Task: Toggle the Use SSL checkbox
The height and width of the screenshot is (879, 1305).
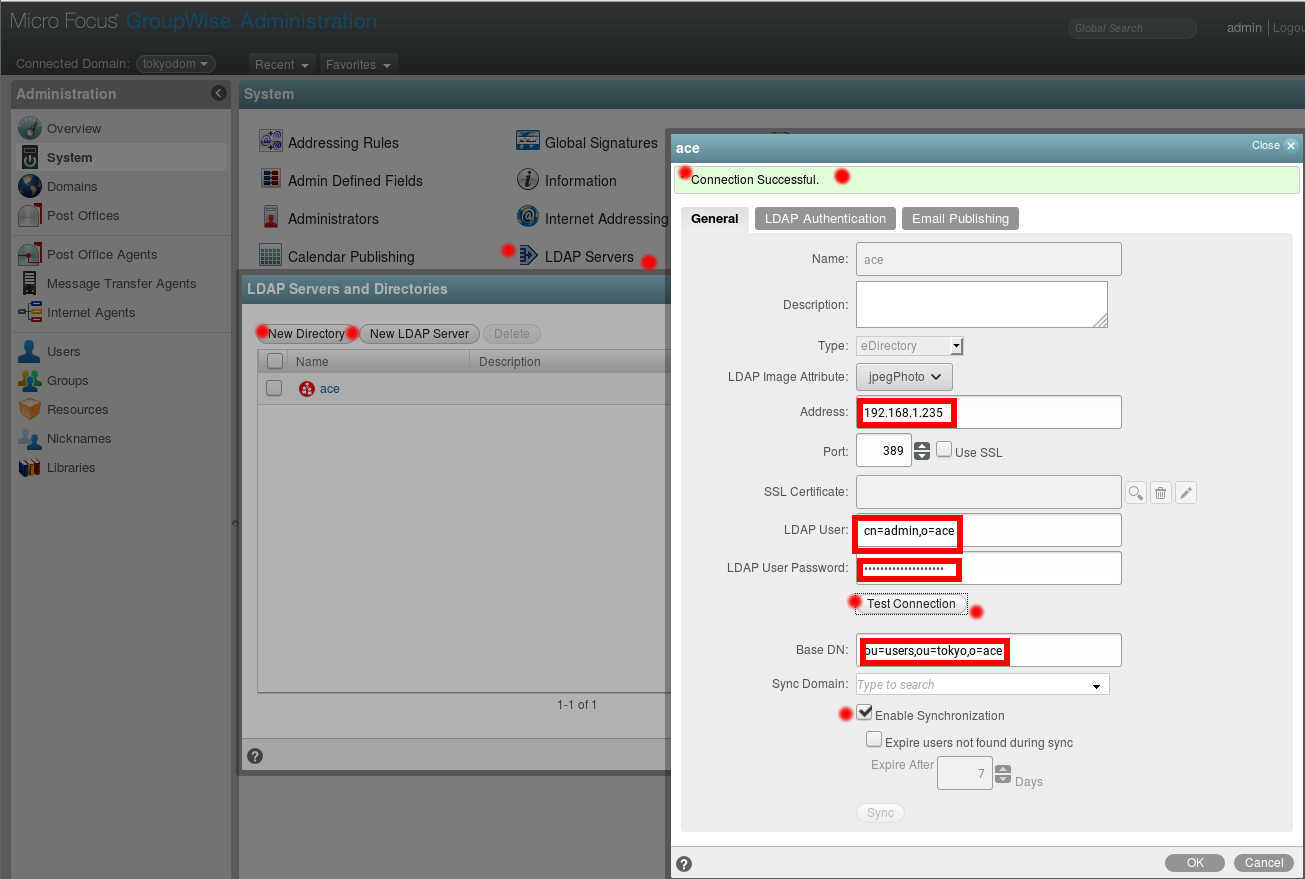Action: 944,450
